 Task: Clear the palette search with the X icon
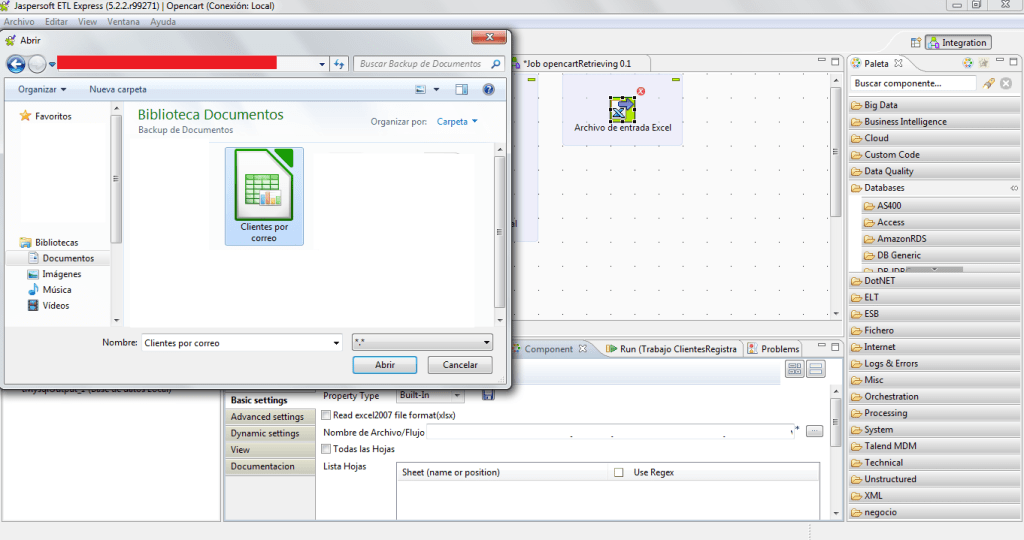point(1006,84)
